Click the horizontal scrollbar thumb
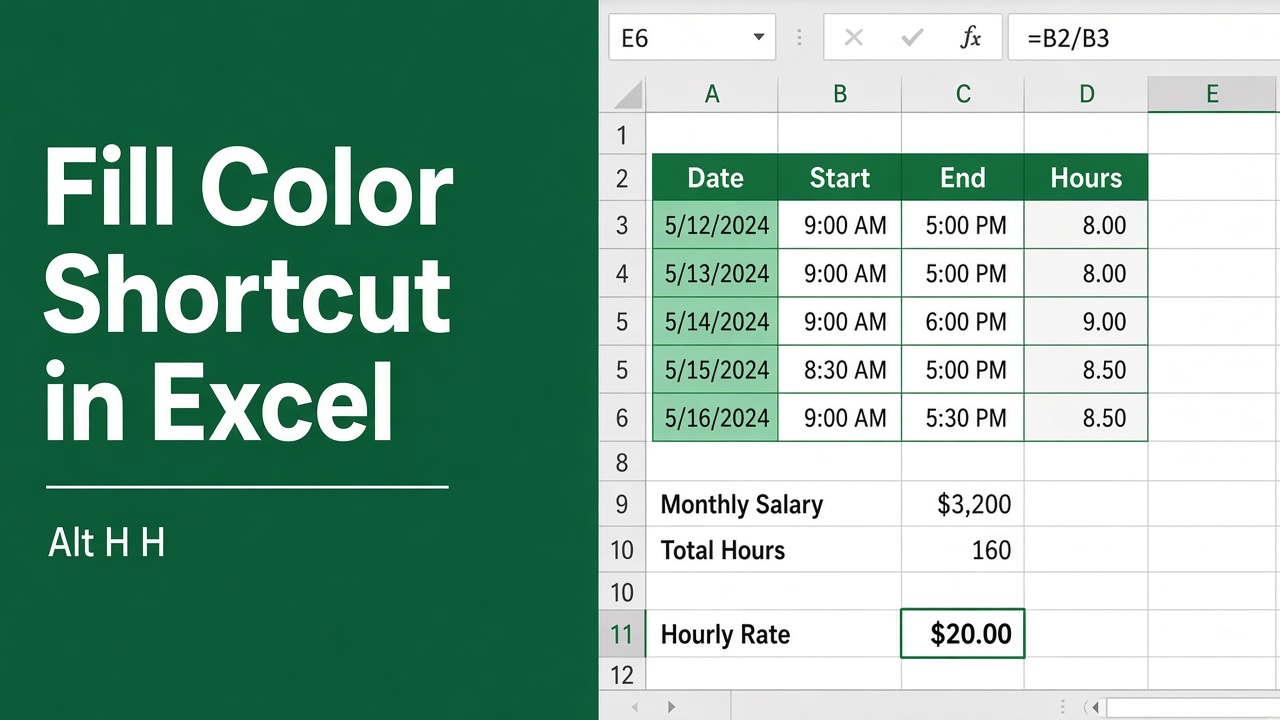This screenshot has width=1280, height=720. (1193, 708)
